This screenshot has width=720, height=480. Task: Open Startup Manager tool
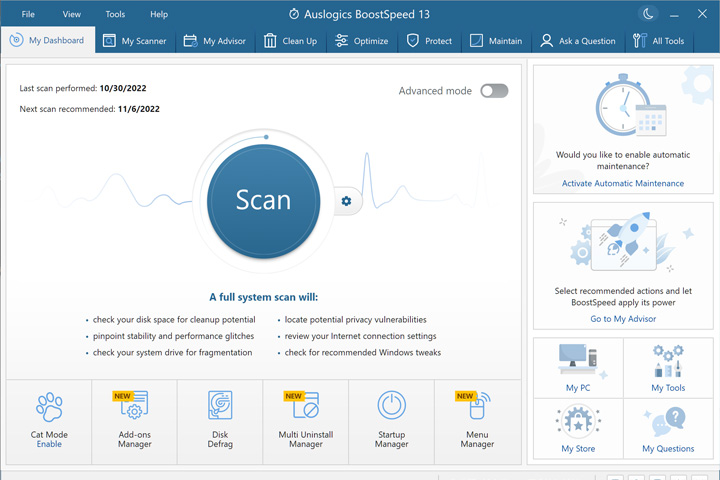(391, 422)
